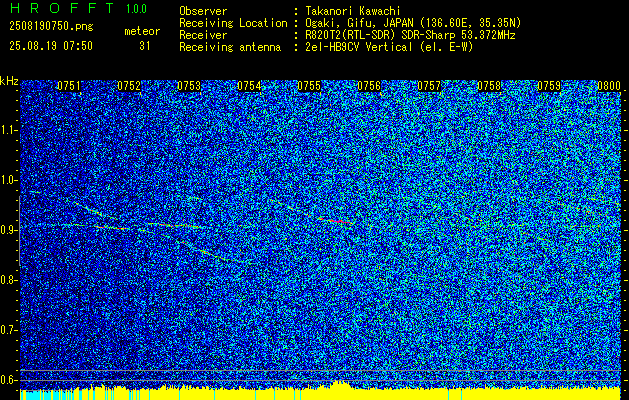Click the 0.8 kHz axis label
629x400 pixels.
pyautogui.click(x=9, y=280)
